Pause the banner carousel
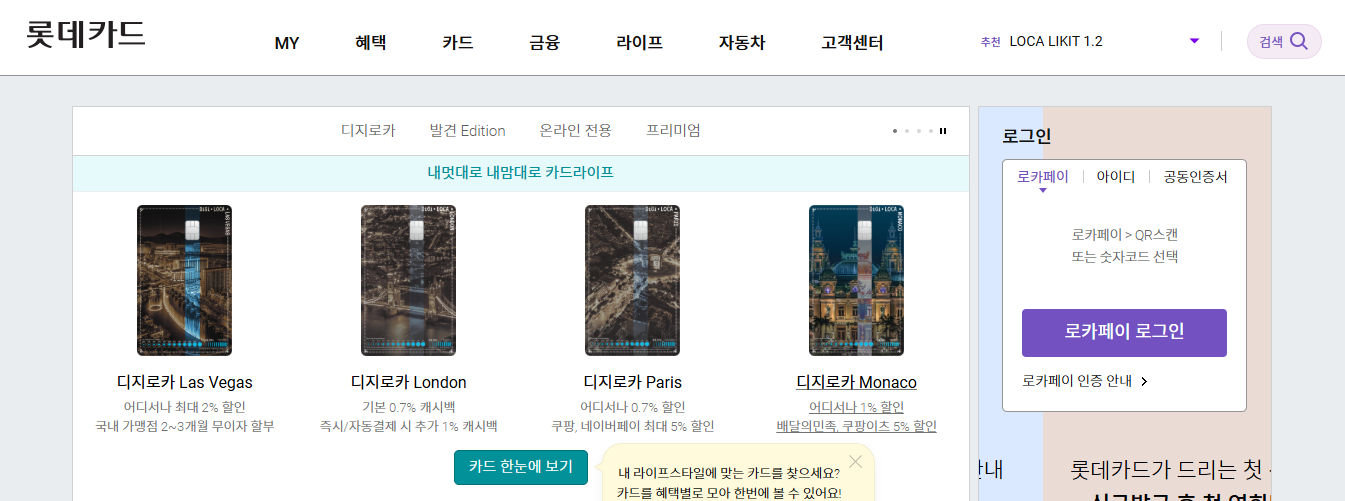 point(943,131)
